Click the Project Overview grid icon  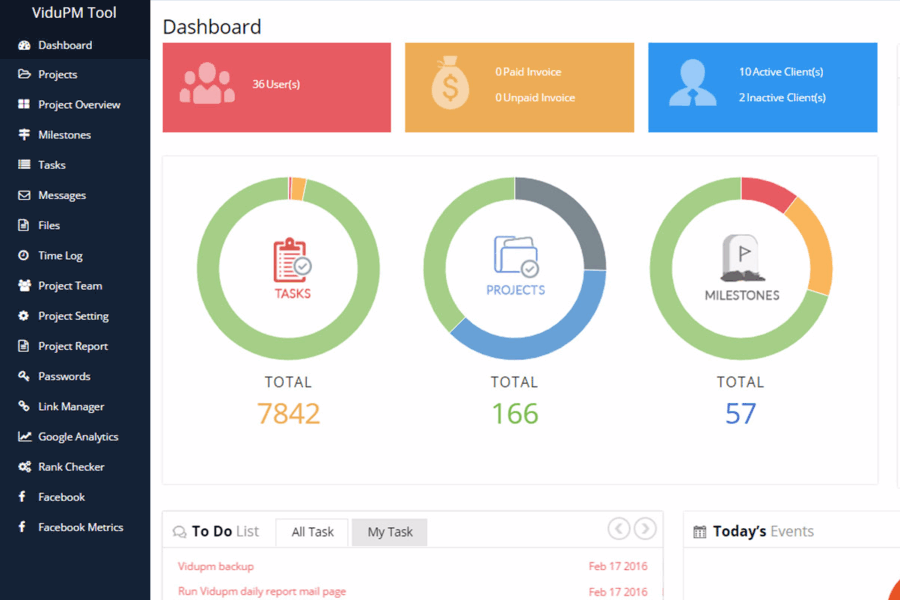click(x=24, y=104)
